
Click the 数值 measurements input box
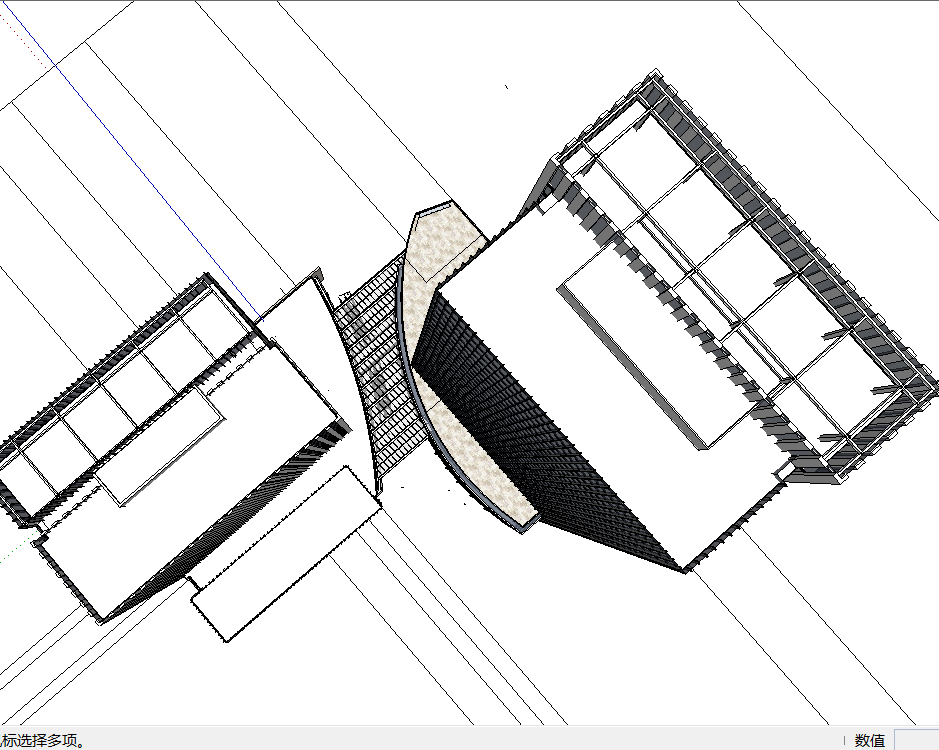917,740
